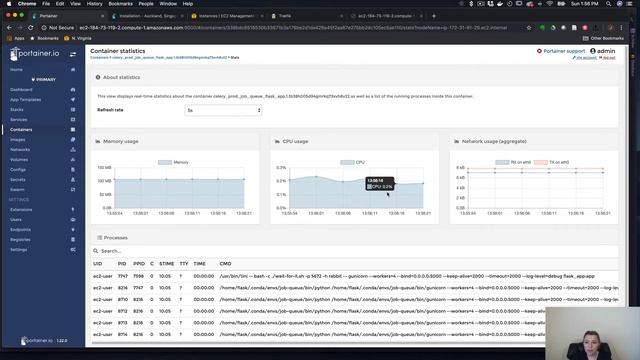Switch to the Instances EC2 Management tab

pyautogui.click(x=227, y=16)
